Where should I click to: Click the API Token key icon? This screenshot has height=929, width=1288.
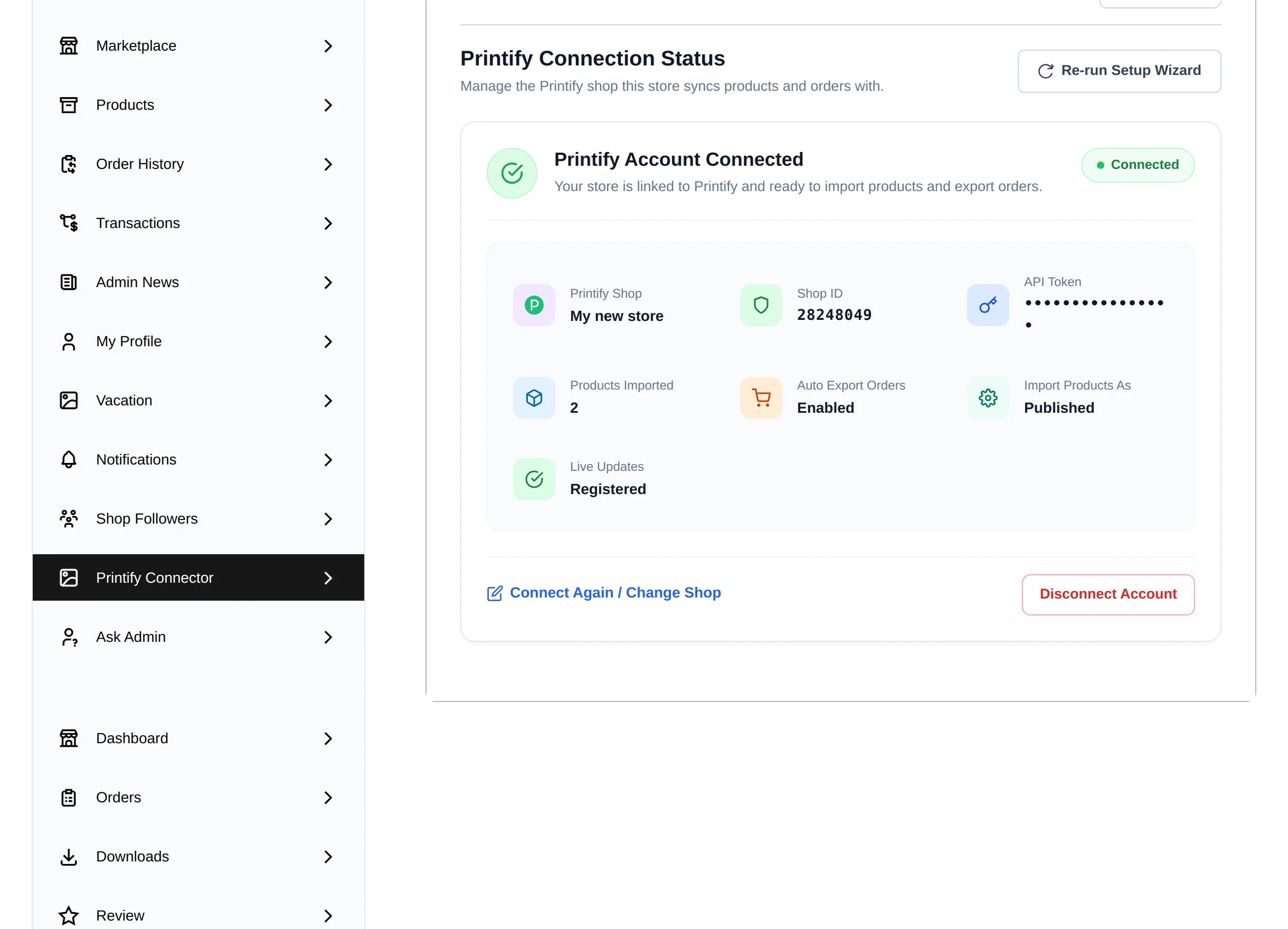[988, 305]
